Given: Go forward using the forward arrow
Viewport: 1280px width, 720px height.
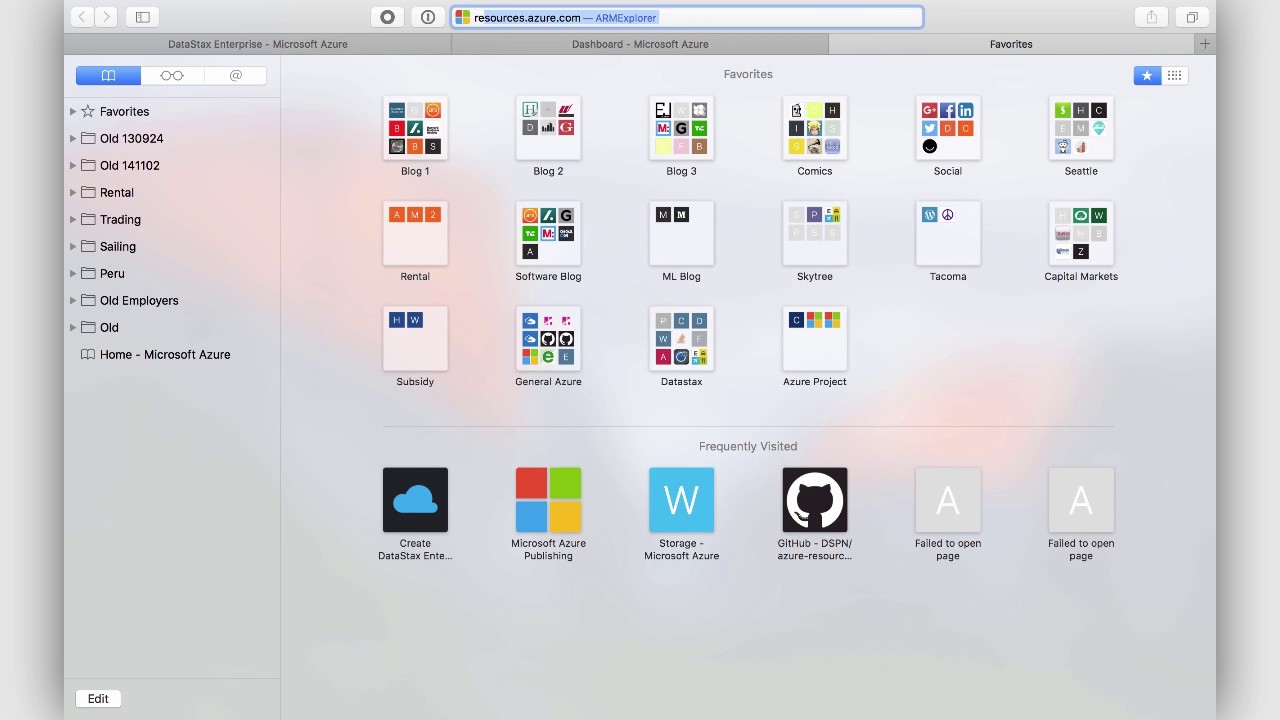Looking at the screenshot, I should coord(106,17).
